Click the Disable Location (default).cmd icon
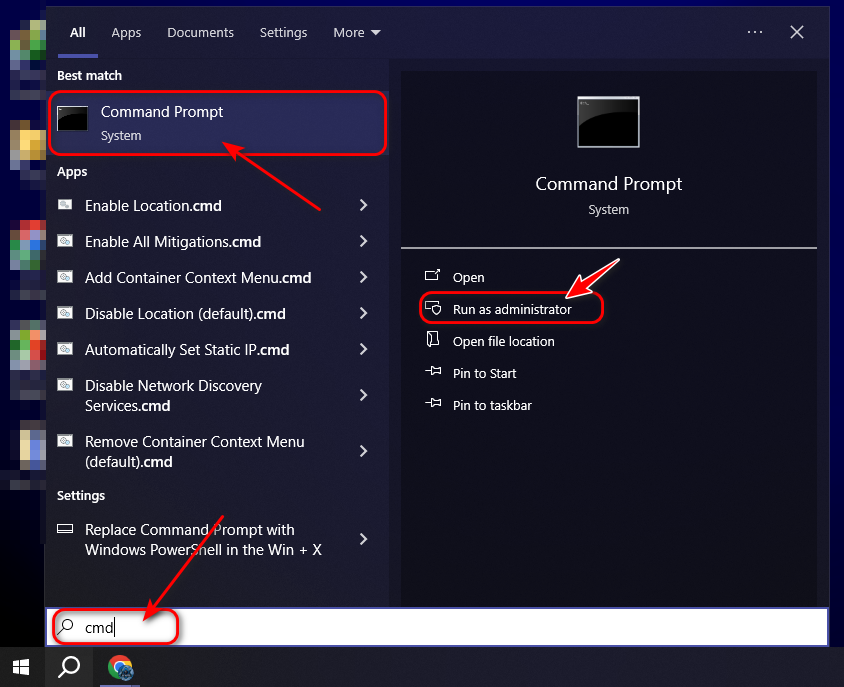844x687 pixels. (x=65, y=313)
